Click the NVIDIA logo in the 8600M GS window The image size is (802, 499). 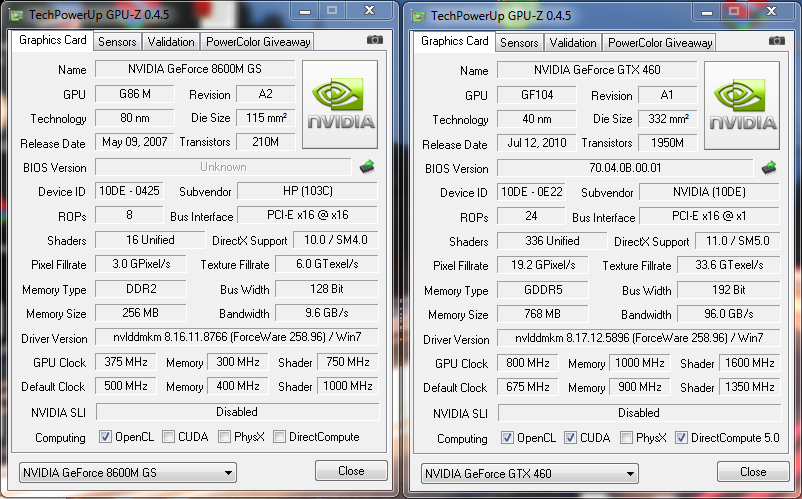340,104
